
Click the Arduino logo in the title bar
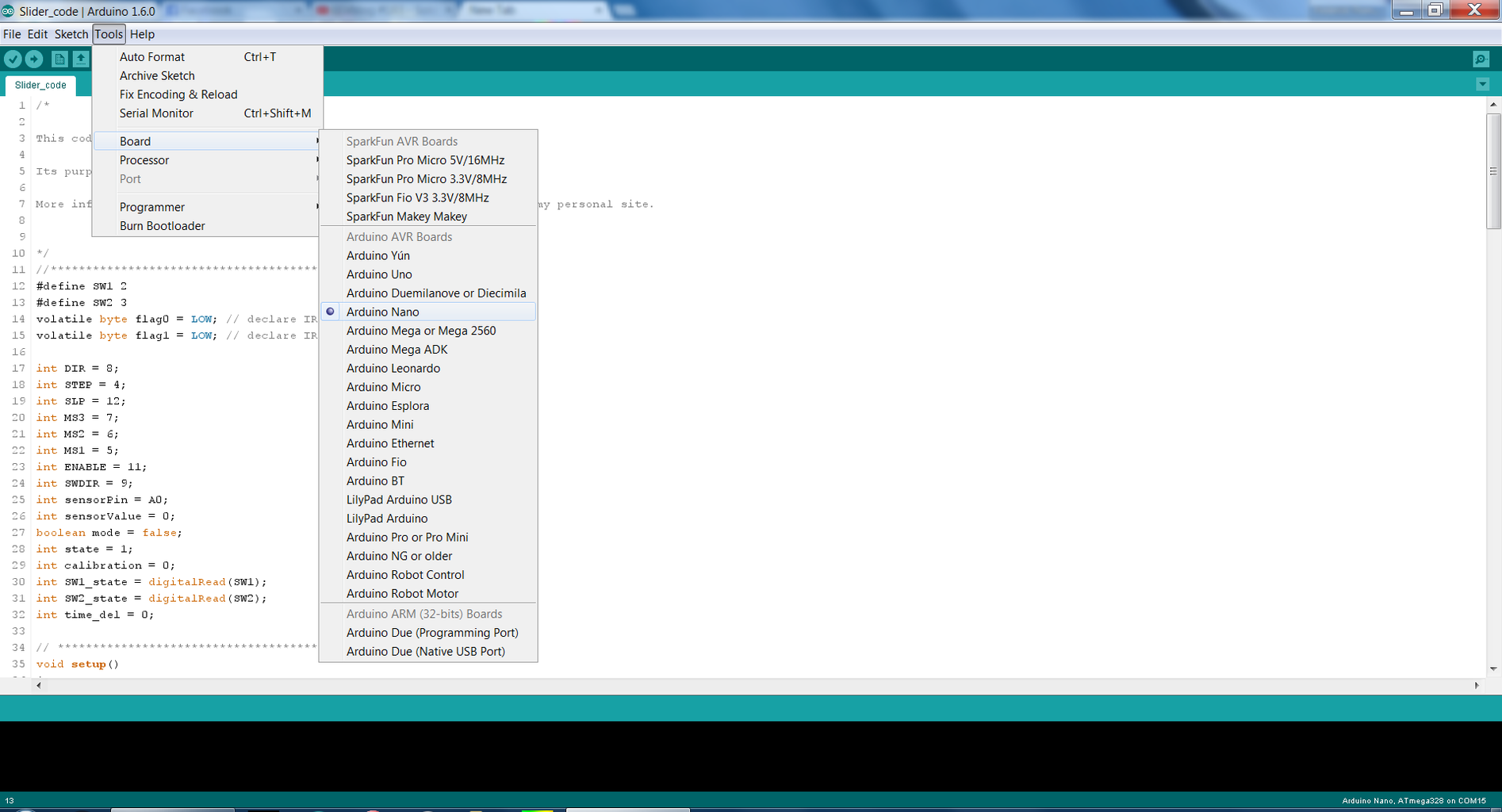(x=8, y=11)
